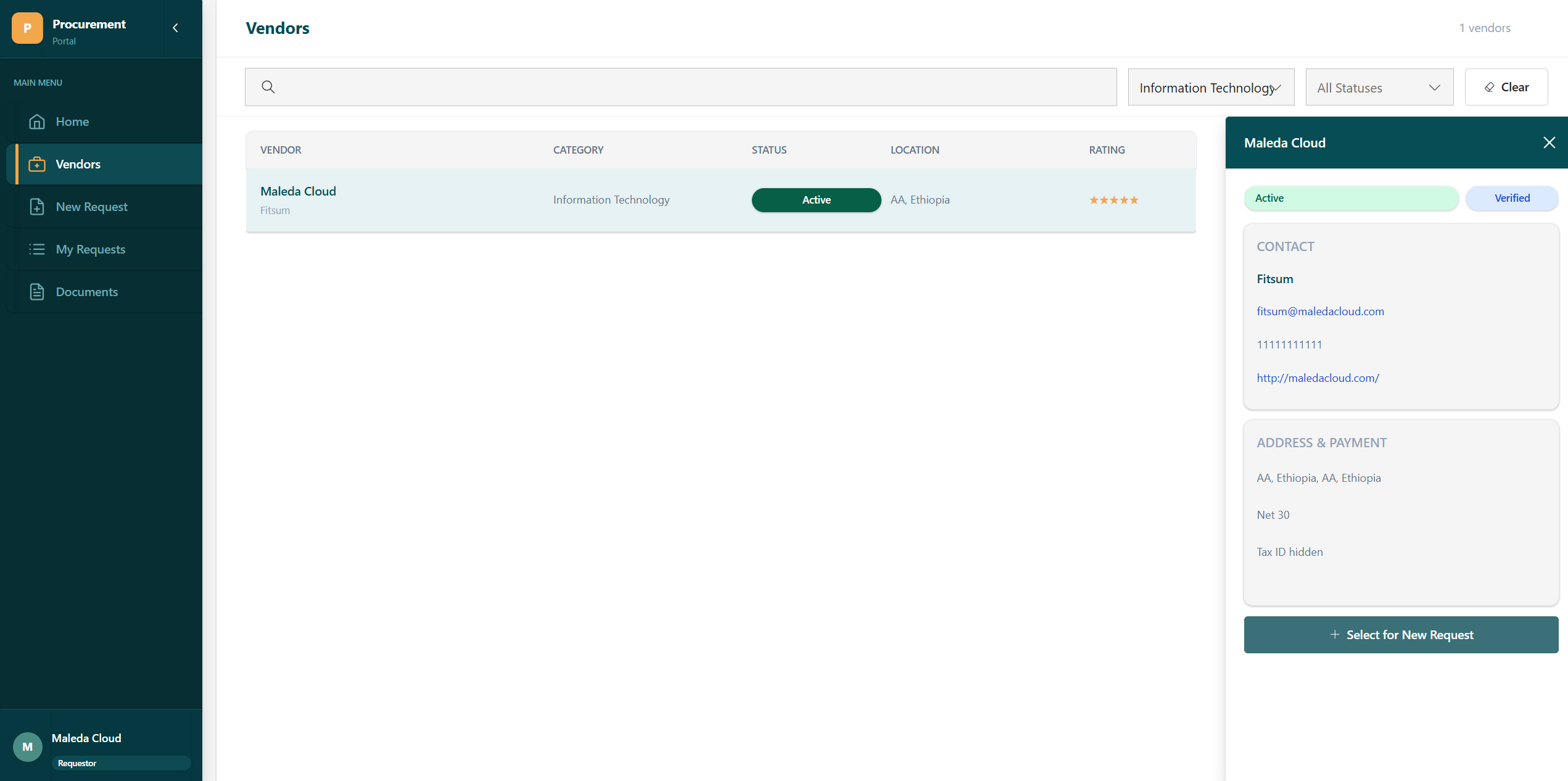1568x781 pixels.
Task: Click the RATING column header
Action: [1107, 150]
